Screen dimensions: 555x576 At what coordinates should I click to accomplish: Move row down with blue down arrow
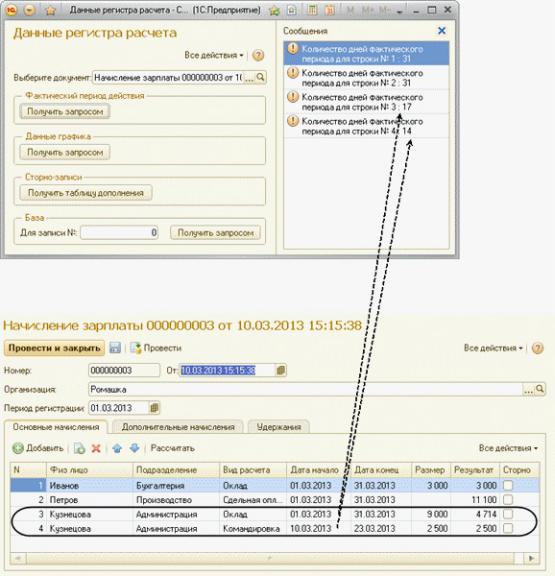click(134, 448)
